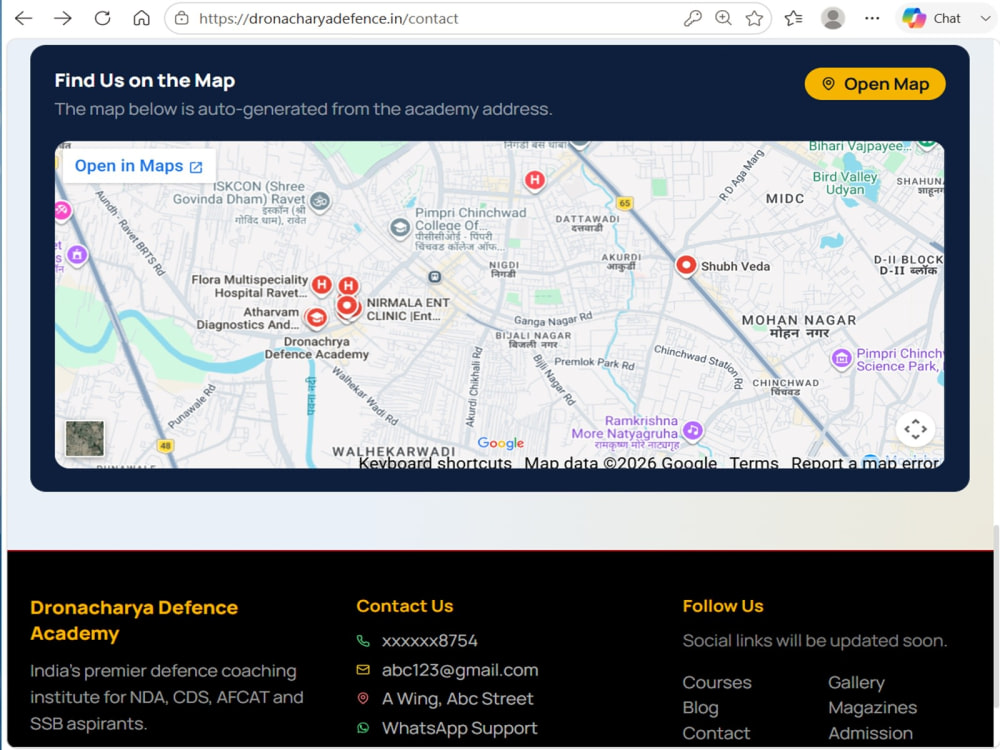
Task: Click Pimpri Chinchwad College marker icon
Action: (x=400, y=228)
